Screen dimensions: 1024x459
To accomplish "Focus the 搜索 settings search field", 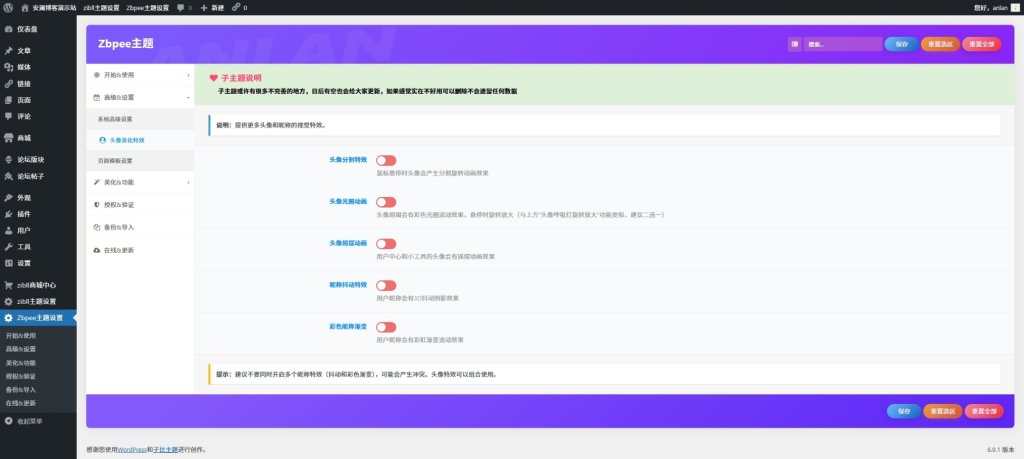I will point(843,44).
